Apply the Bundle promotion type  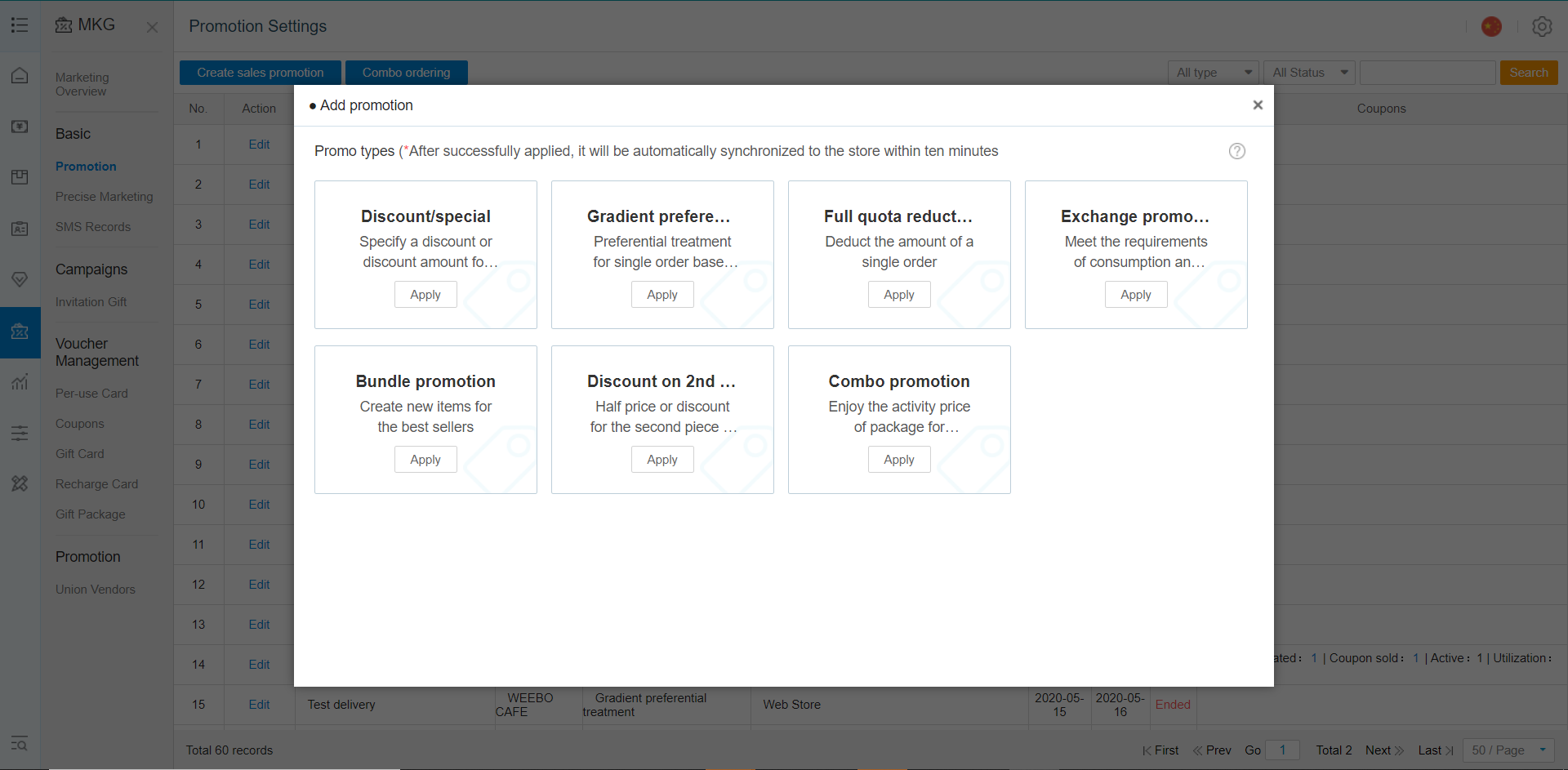click(x=425, y=460)
